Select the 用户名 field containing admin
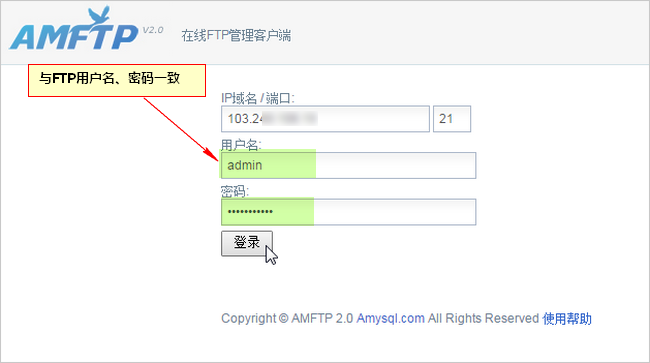Screen dimensions: 650x363 click(348, 165)
